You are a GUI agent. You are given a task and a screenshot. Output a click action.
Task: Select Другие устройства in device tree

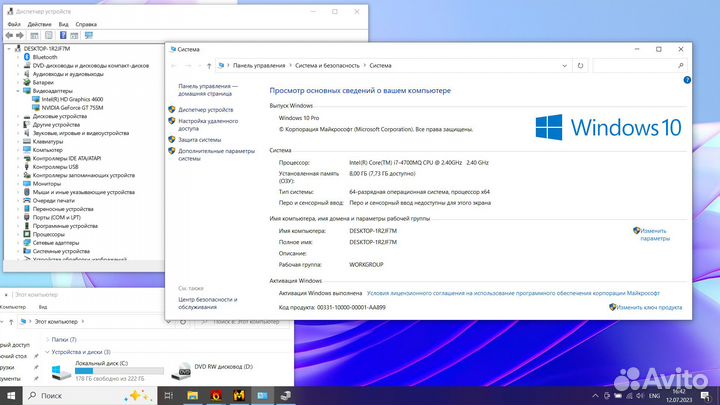(x=56, y=124)
